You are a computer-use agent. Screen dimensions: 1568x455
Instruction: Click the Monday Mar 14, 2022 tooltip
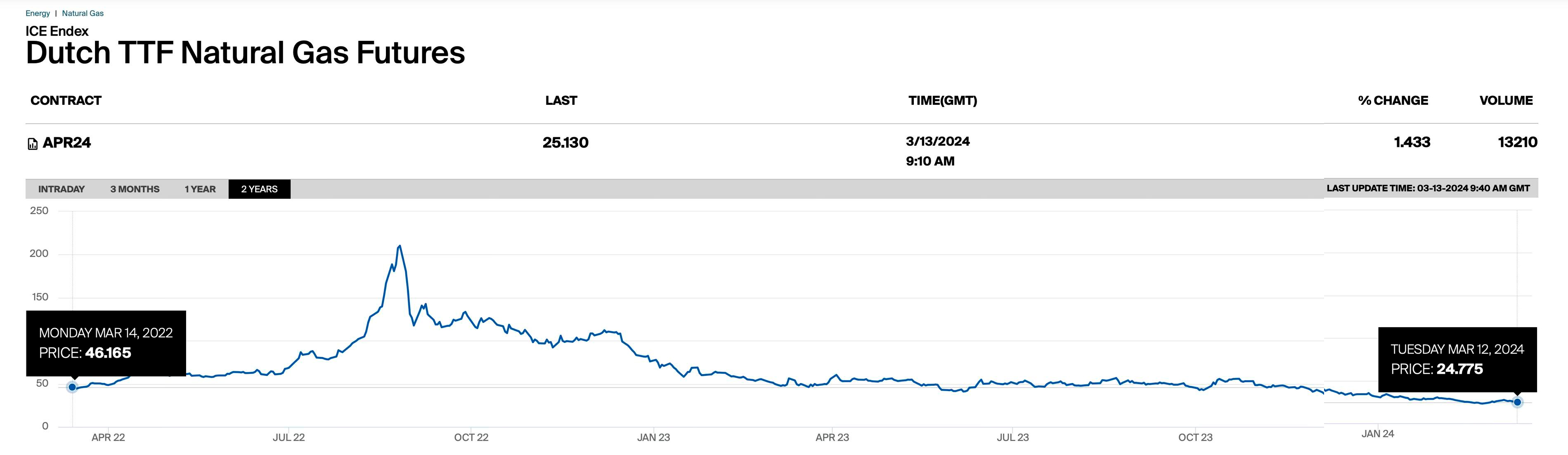pos(106,343)
